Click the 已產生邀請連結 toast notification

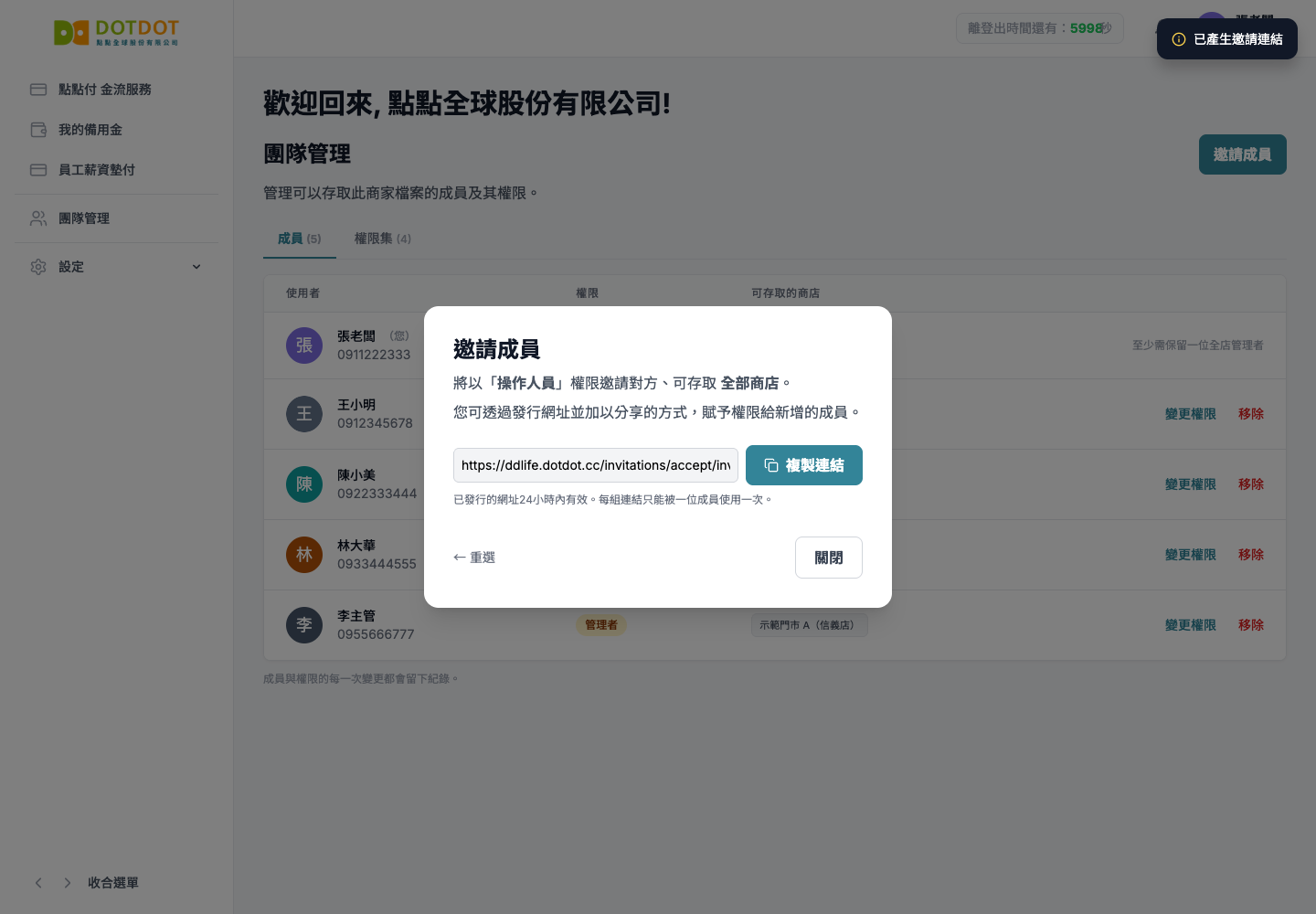click(1227, 39)
